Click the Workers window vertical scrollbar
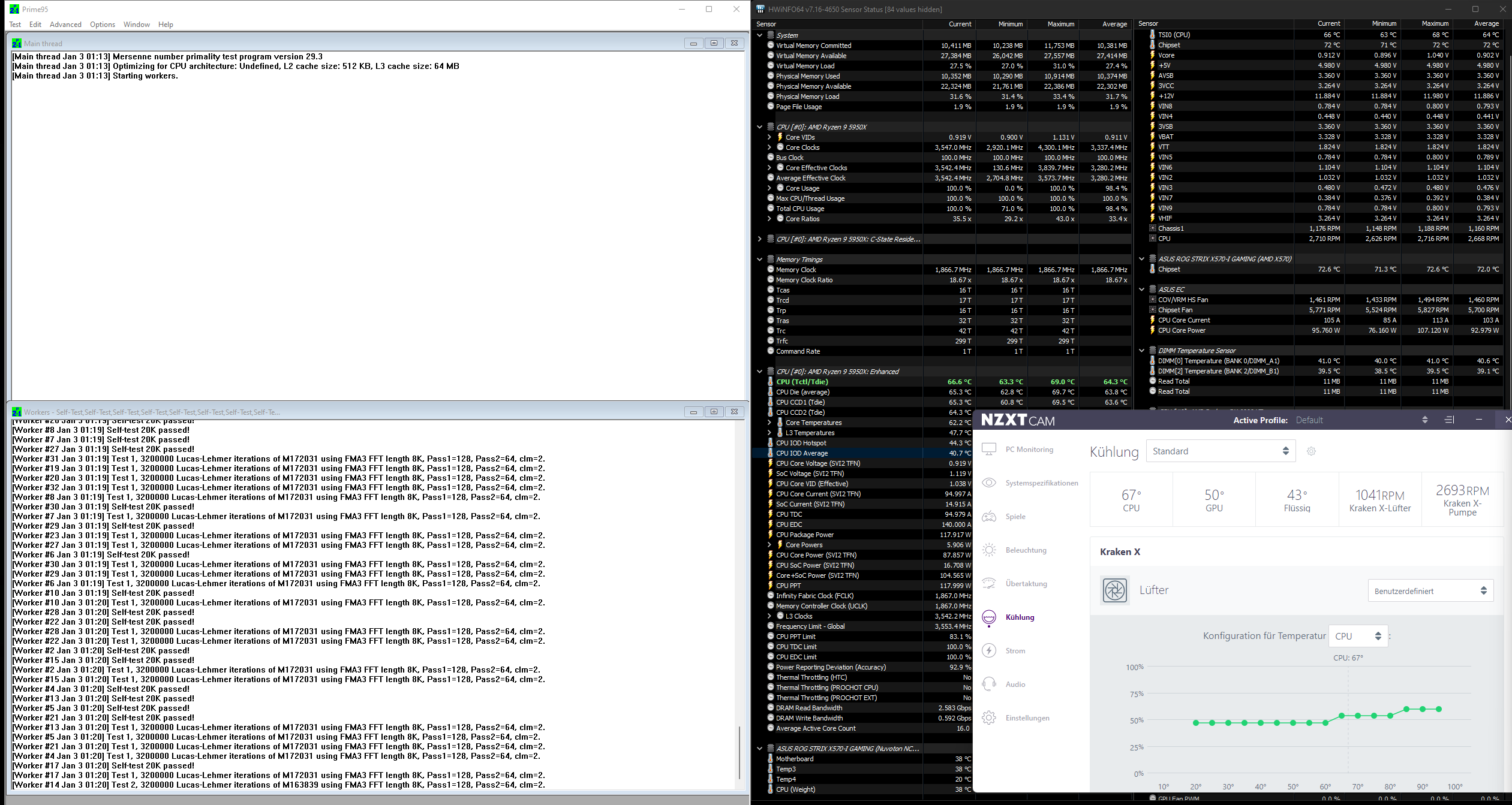 tap(740, 752)
